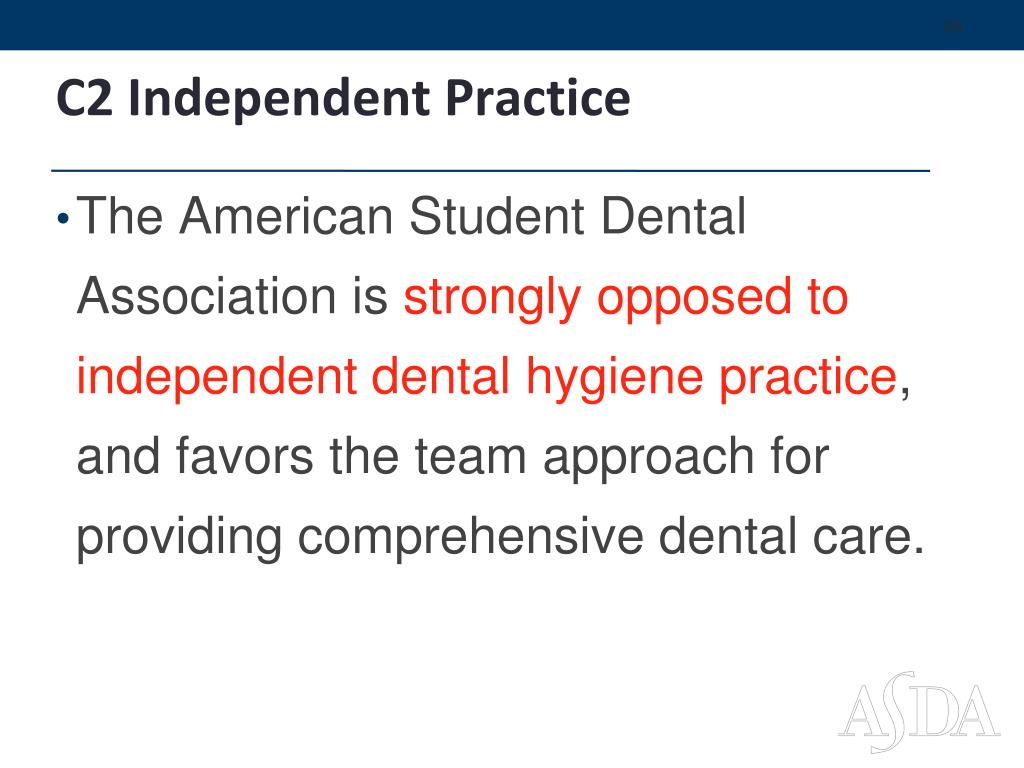Click the faint mark in the header bar
Viewport: 1024px width, 768px height.
(953, 26)
